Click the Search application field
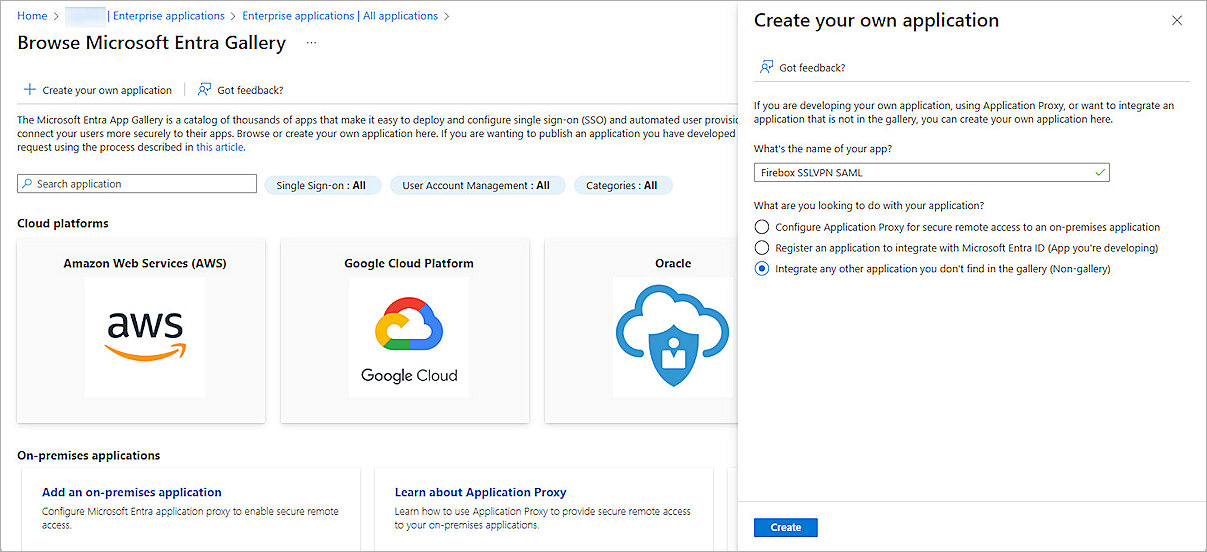1207x552 pixels. (x=137, y=184)
